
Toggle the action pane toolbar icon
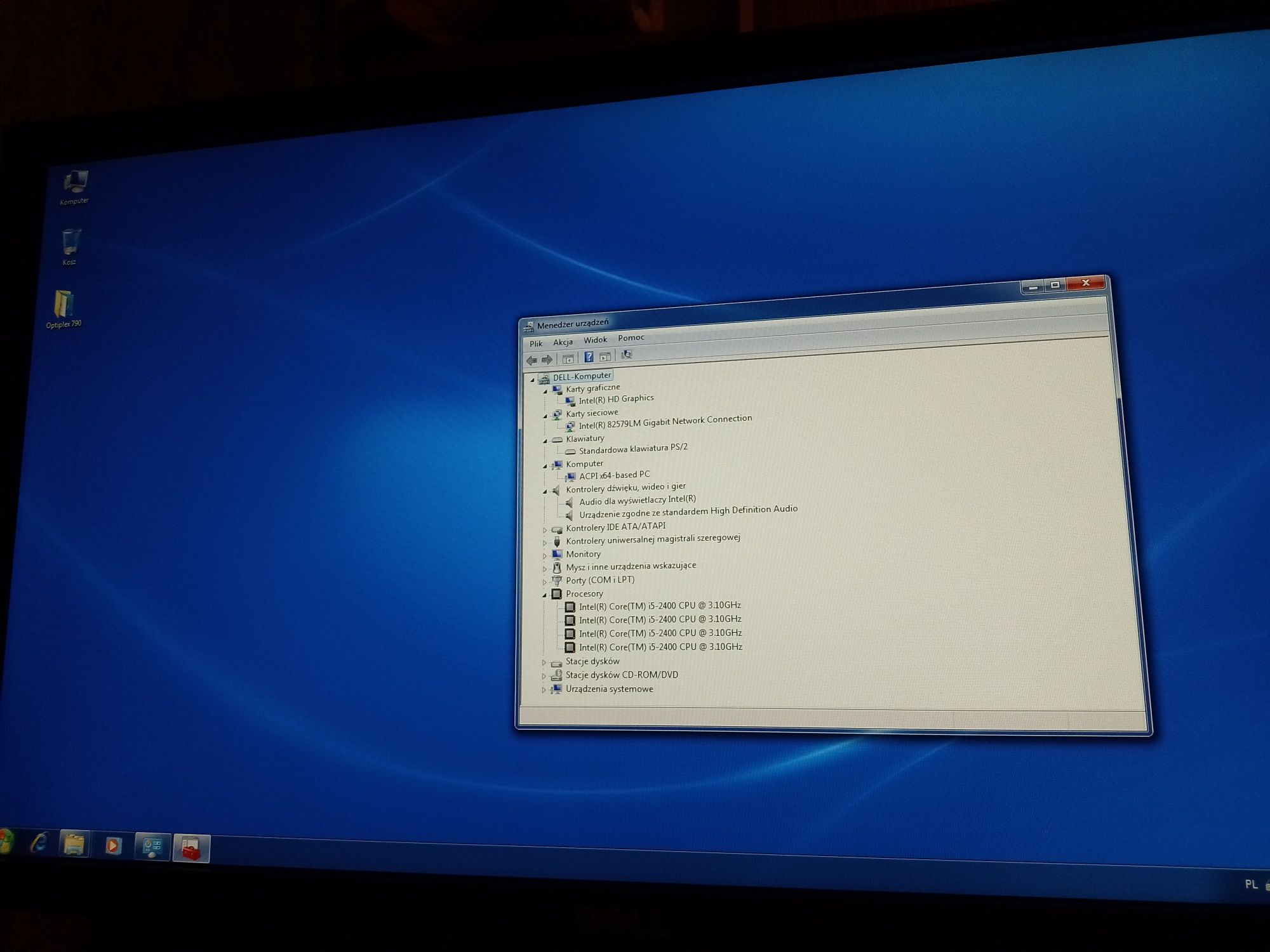(605, 356)
